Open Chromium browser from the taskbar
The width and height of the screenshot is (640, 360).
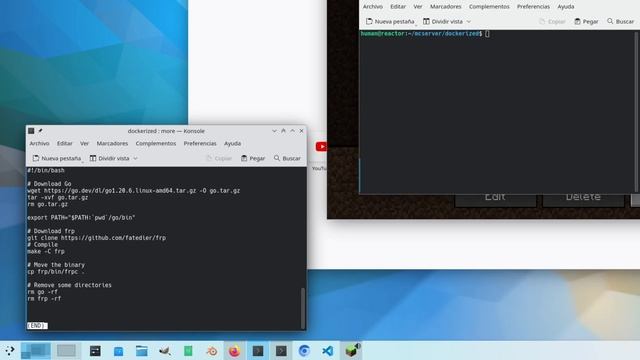click(304, 351)
